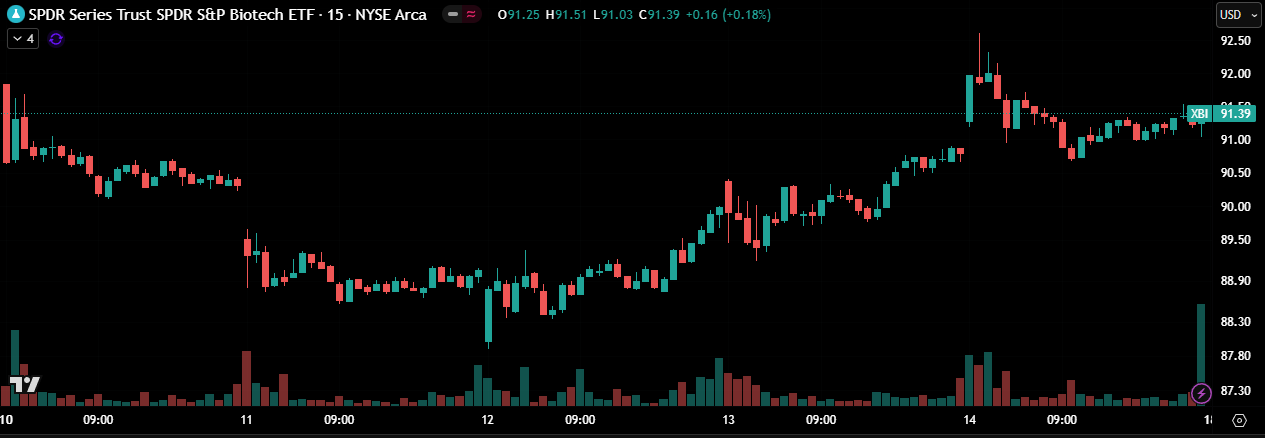This screenshot has width=1265, height=438.
Task: Open the SPDR S&P Biotech ETF symbol title
Action: [229, 15]
